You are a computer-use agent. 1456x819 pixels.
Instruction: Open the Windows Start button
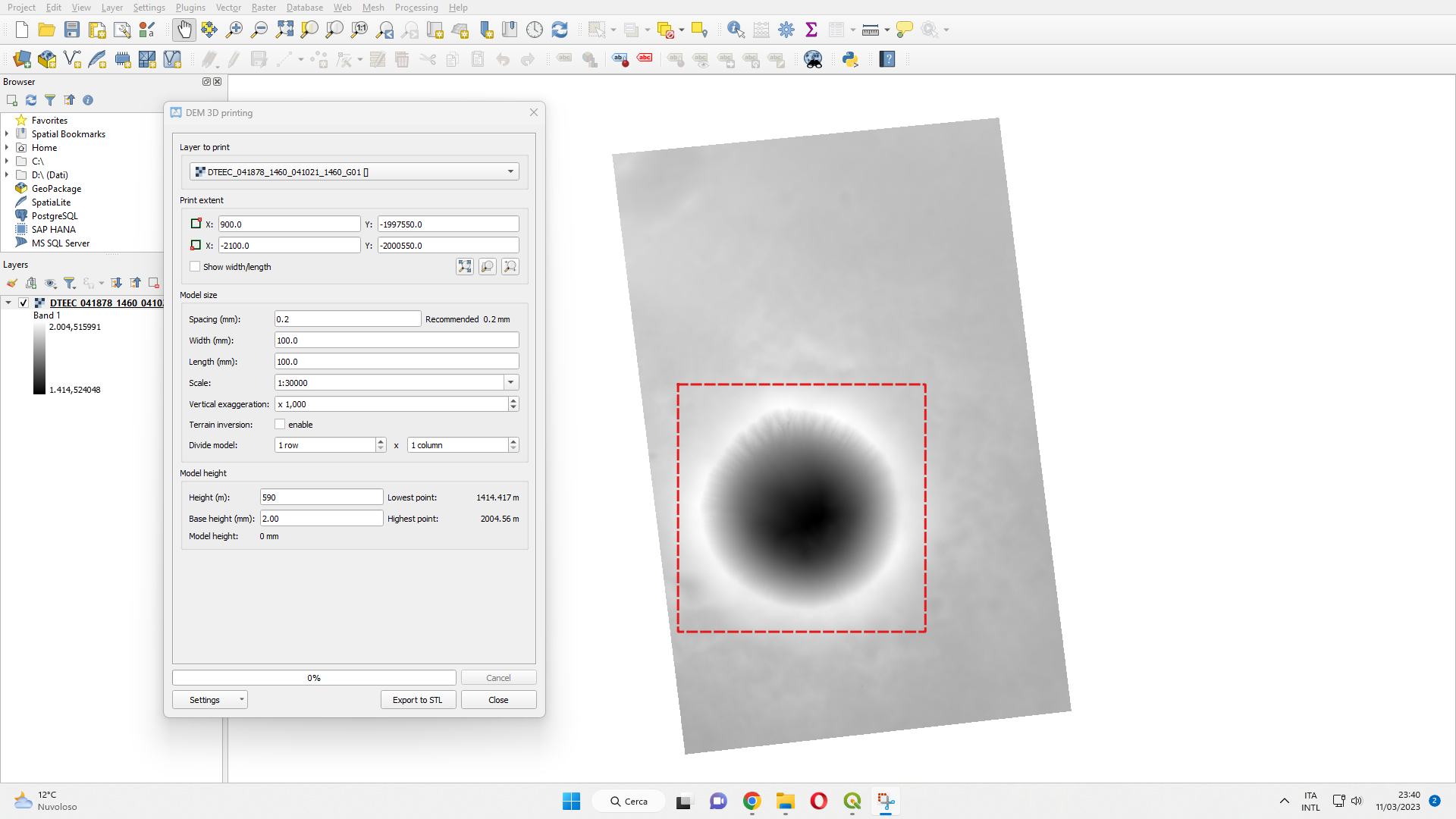(571, 801)
